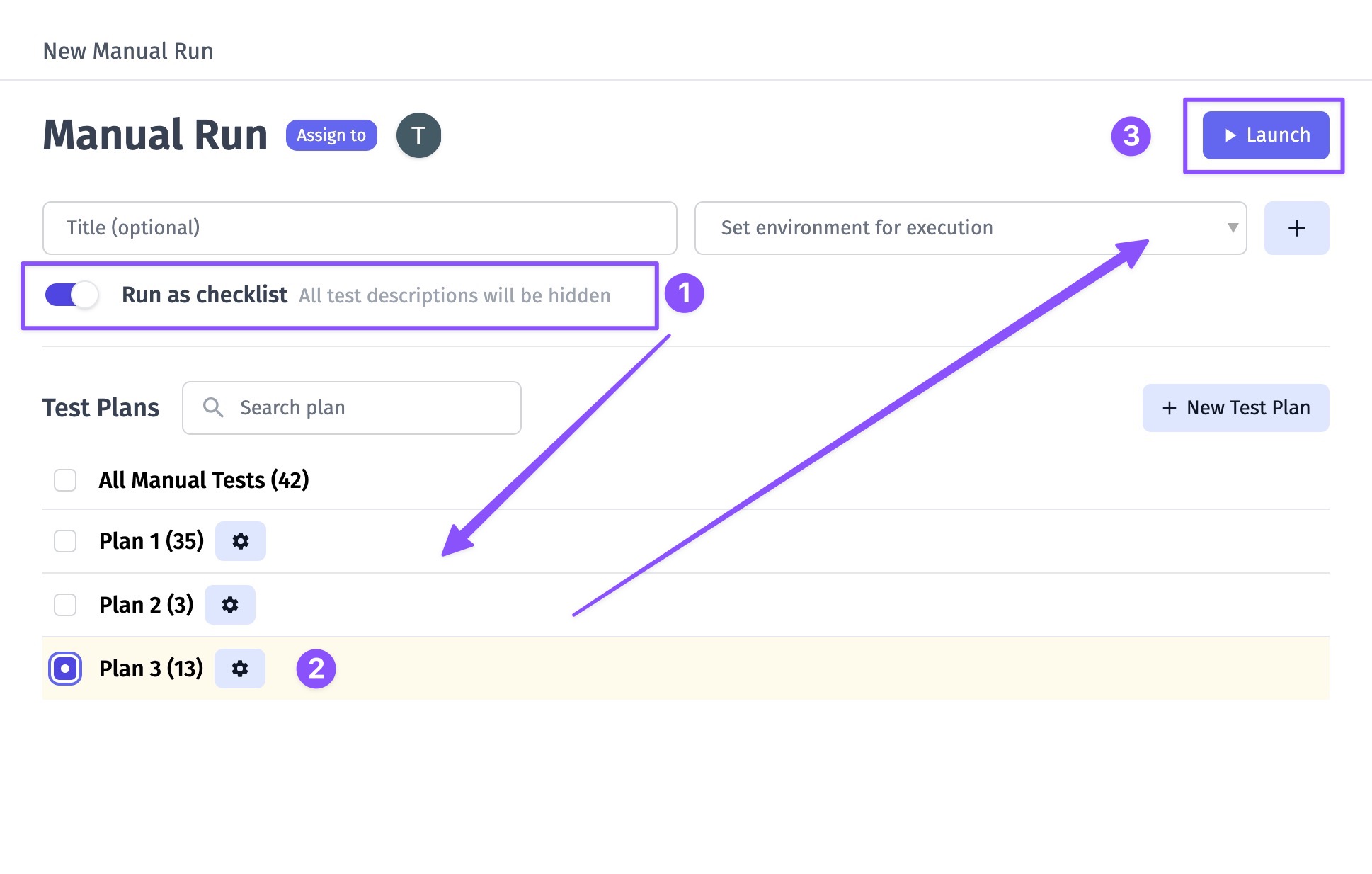
Task: Toggle the Run as checklist switch
Action: [x=71, y=294]
